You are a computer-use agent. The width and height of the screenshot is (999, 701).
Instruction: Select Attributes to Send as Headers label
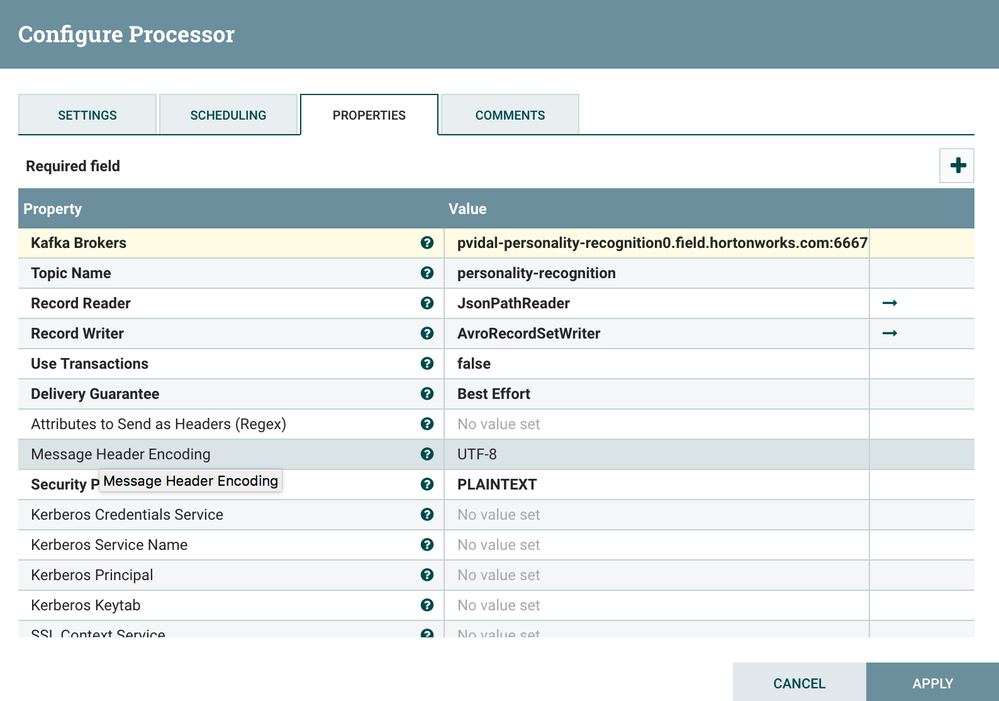click(159, 424)
